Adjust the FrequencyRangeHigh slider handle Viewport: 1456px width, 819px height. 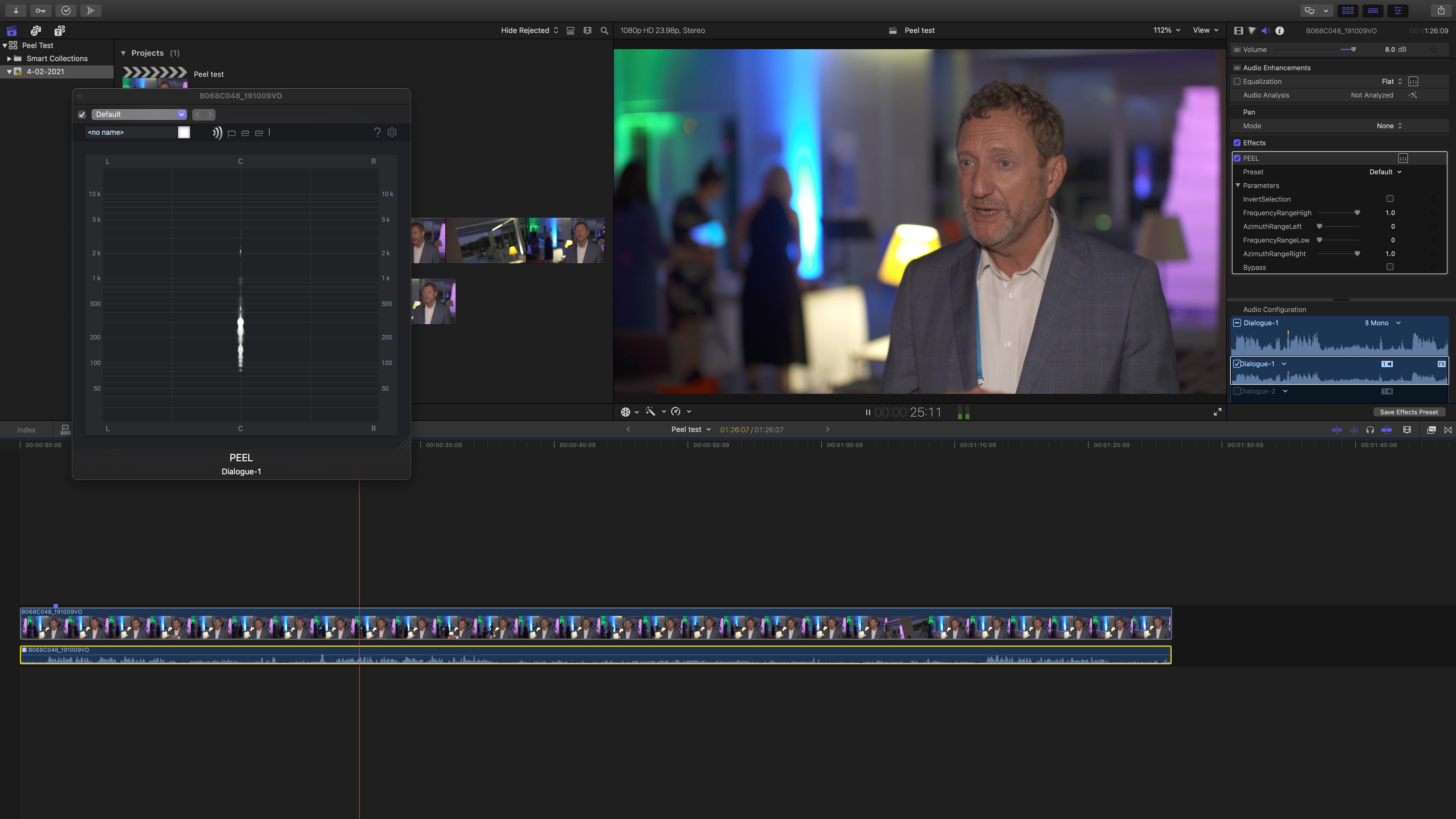coord(1357,213)
